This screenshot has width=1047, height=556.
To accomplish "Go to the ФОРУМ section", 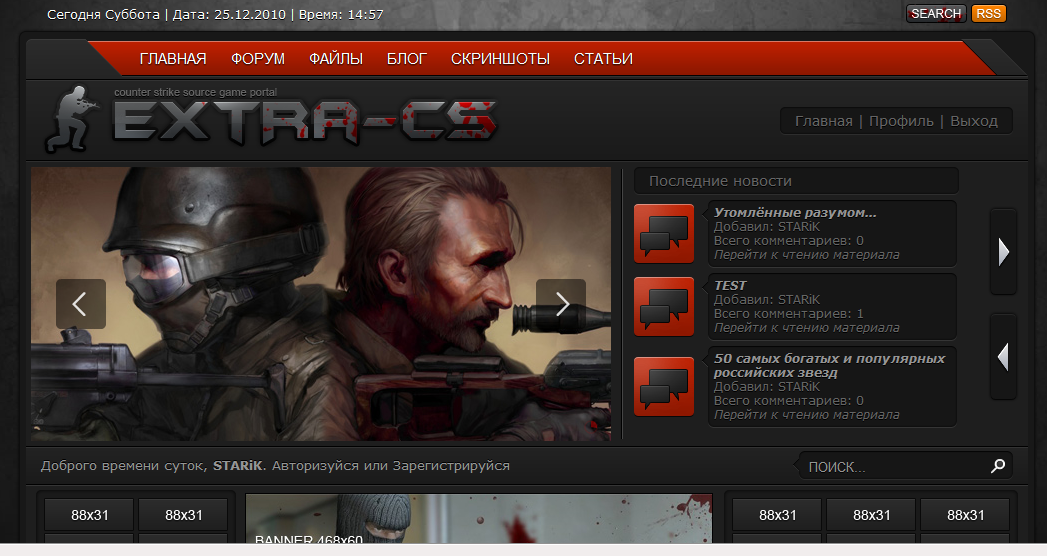I will click(258, 59).
